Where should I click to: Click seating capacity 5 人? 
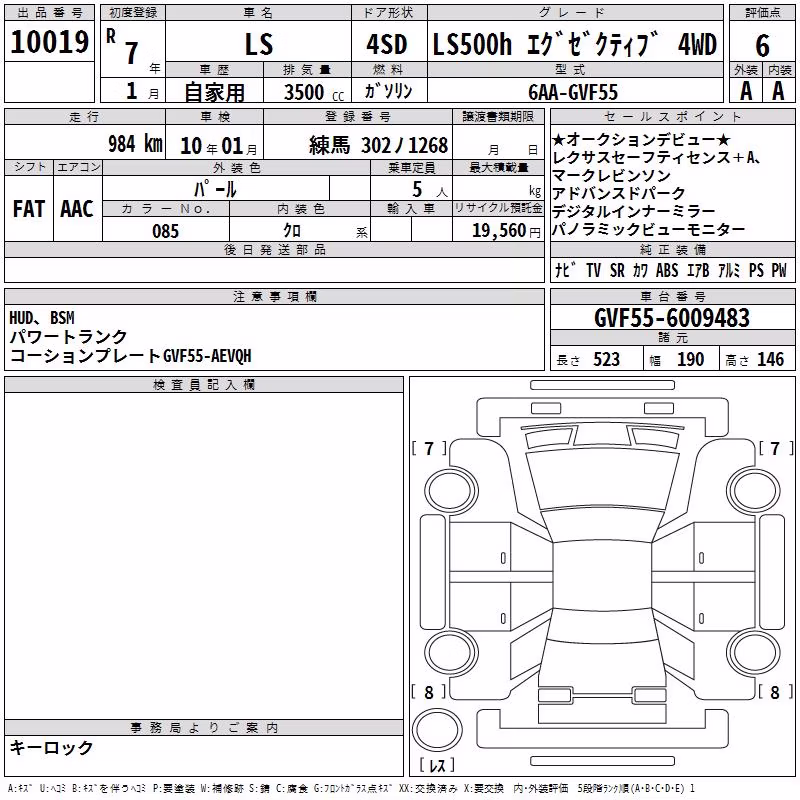pyautogui.click(x=430, y=190)
